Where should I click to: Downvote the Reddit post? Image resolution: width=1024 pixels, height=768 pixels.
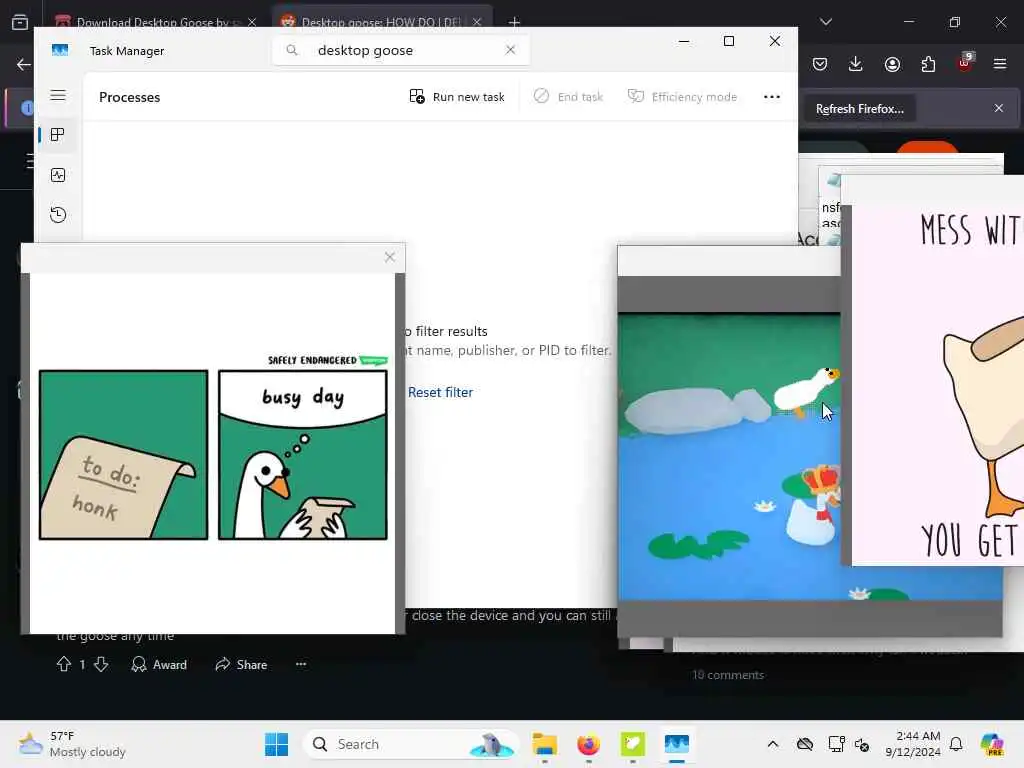[101, 664]
